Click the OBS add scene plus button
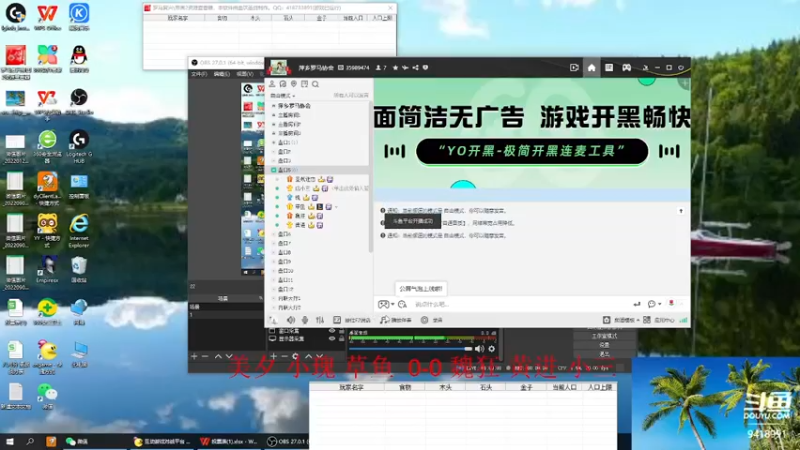 click(x=194, y=356)
